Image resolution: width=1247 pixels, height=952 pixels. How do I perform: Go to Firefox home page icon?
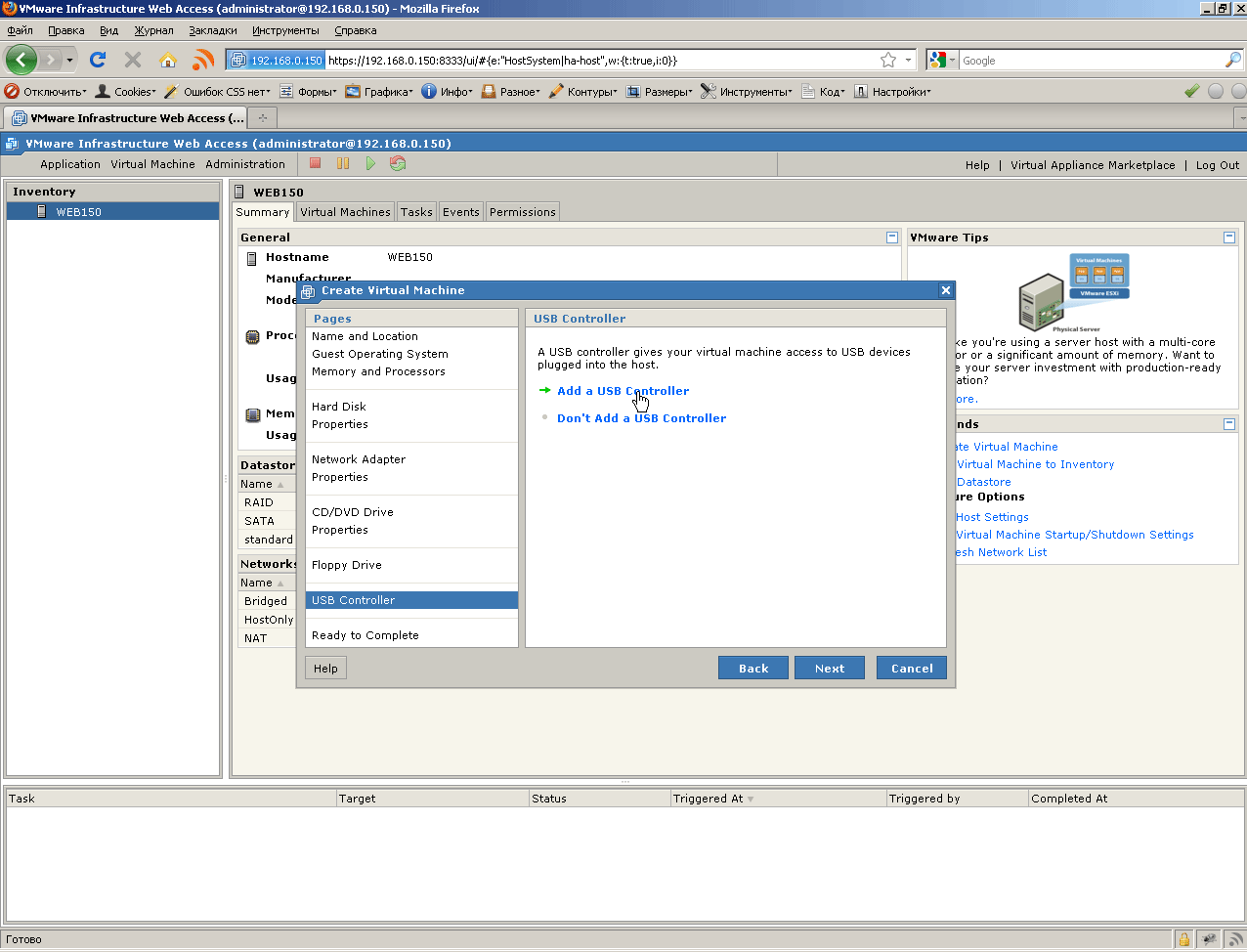[168, 60]
